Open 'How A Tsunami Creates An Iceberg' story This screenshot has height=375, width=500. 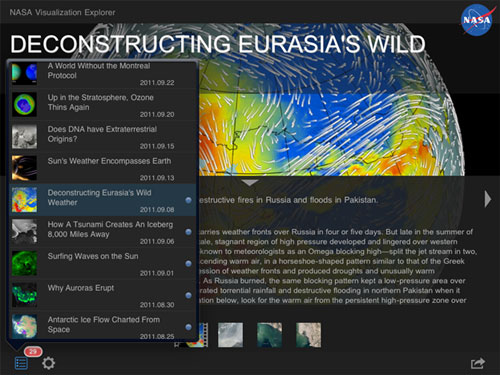(103, 231)
